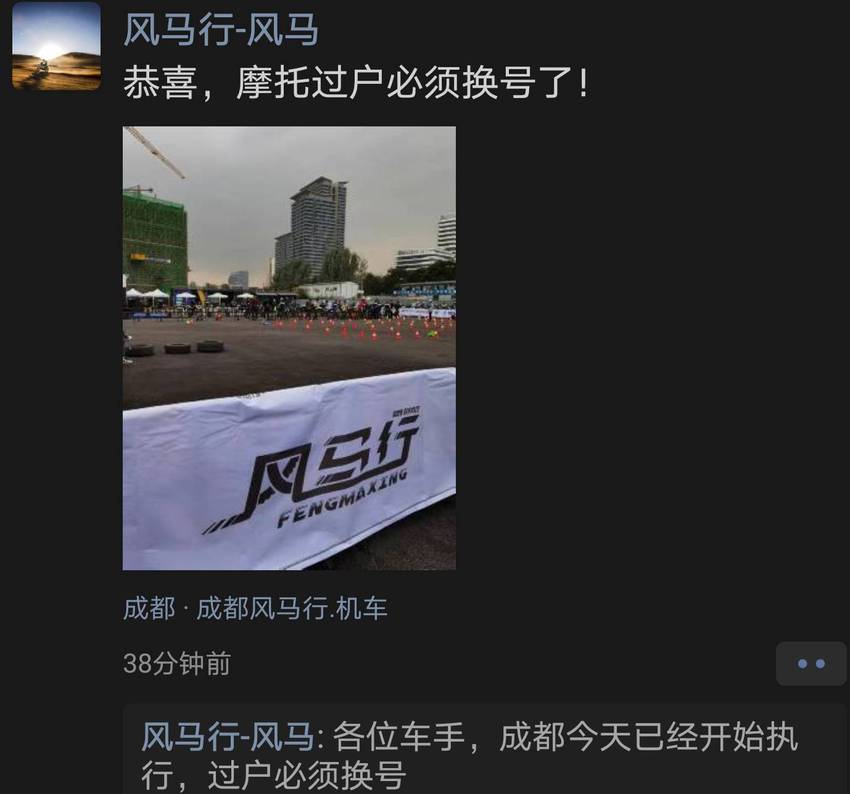The width and height of the screenshot is (850, 794).
Task: Tap the two-dot like and comment button
Action: (811, 663)
